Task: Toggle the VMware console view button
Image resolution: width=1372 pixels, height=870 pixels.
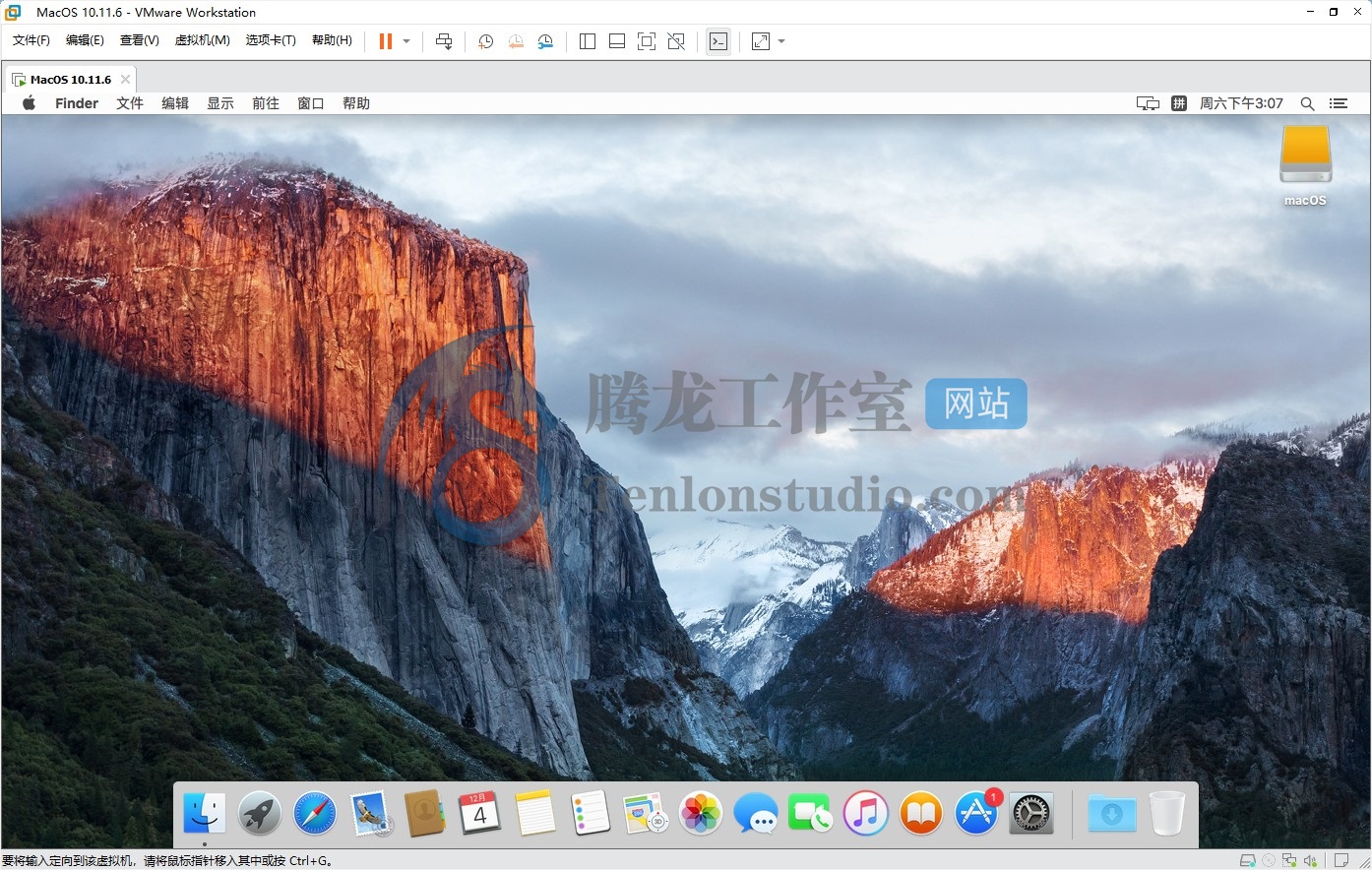Action: pyautogui.click(x=718, y=41)
